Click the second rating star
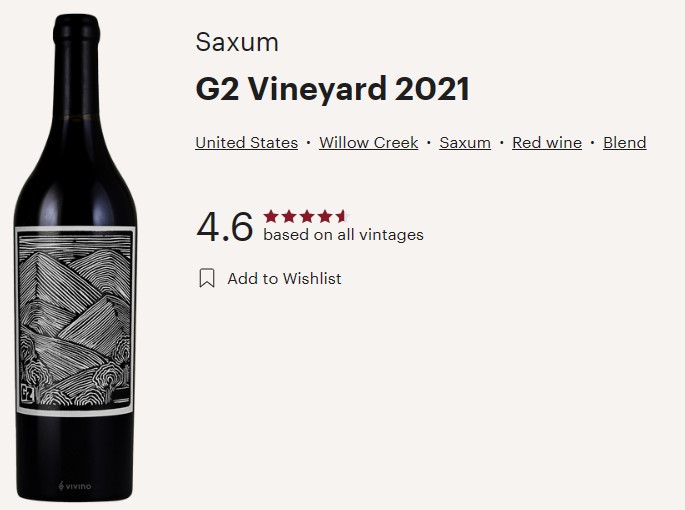685x510 pixels. (x=289, y=216)
